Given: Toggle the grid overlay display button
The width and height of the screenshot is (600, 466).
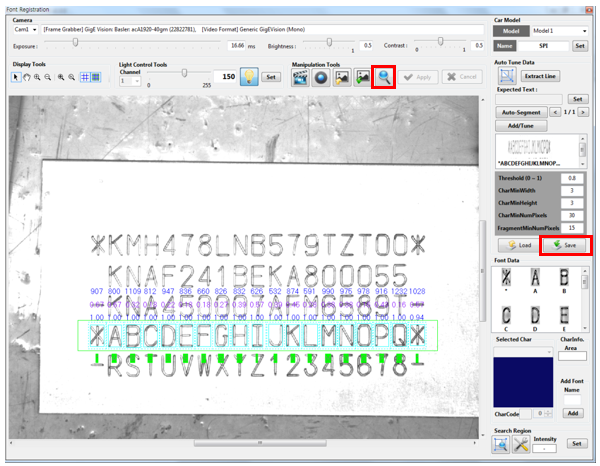Looking at the screenshot, I should (83, 77).
